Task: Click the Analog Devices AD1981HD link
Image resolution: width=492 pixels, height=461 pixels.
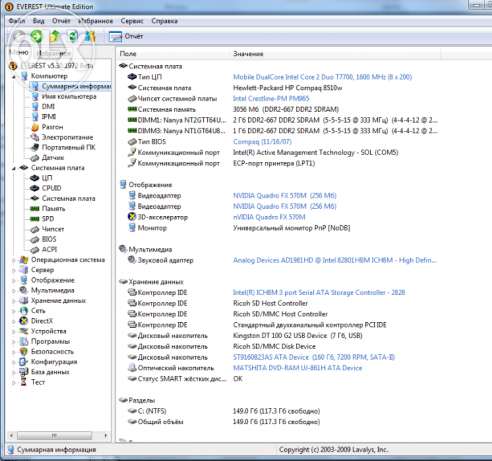Action: [x=335, y=260]
